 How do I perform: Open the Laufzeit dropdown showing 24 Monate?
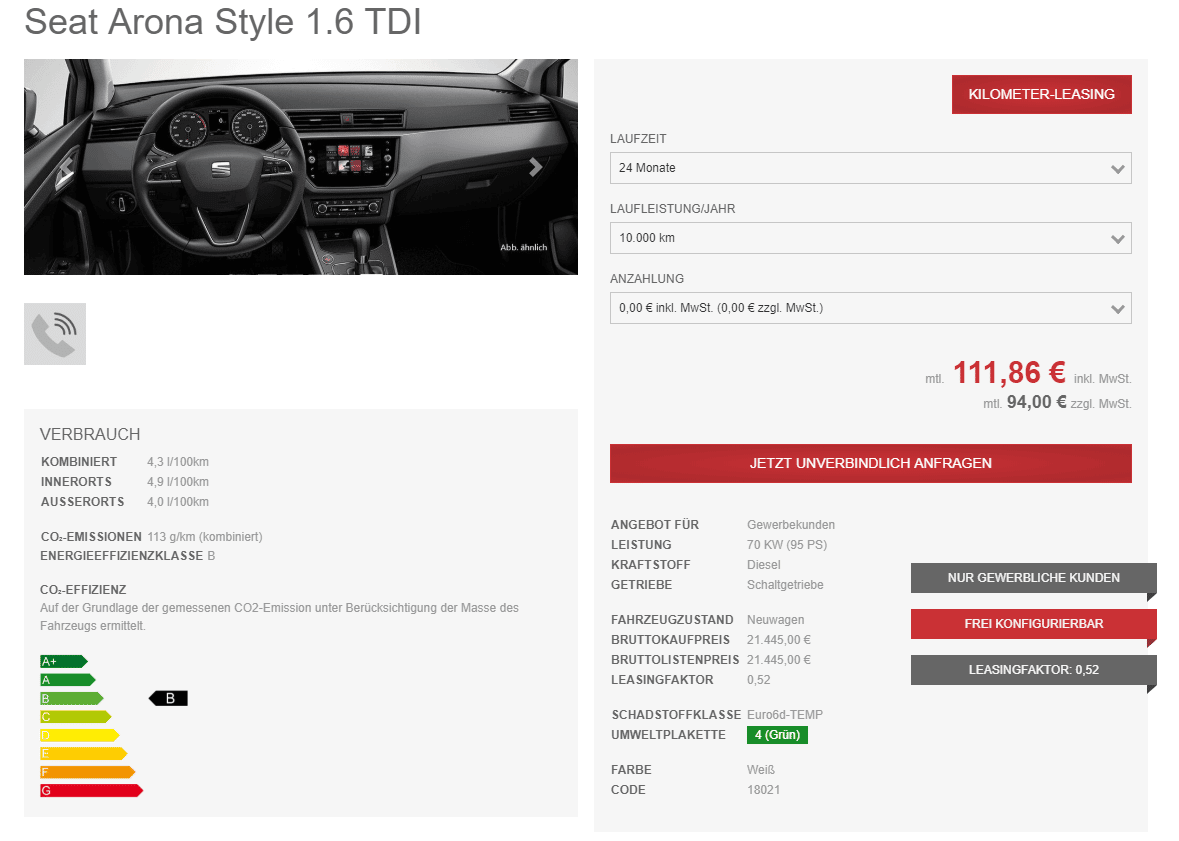point(870,168)
